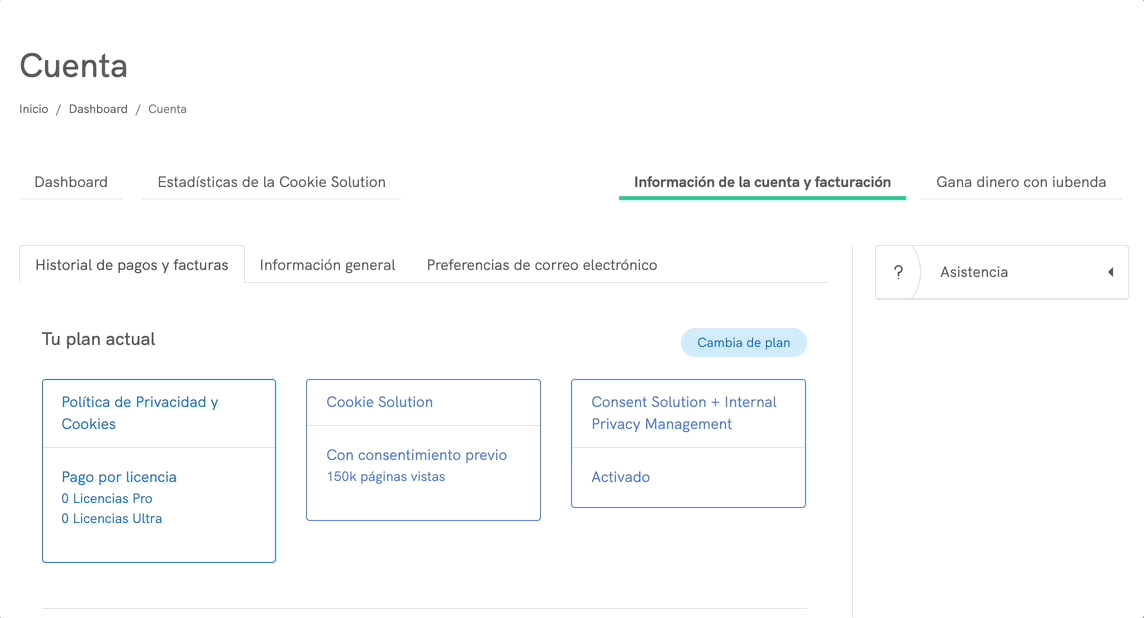The width and height of the screenshot is (1144, 618).
Task: Click the 0 Licencias Ultra text
Action: 111,518
